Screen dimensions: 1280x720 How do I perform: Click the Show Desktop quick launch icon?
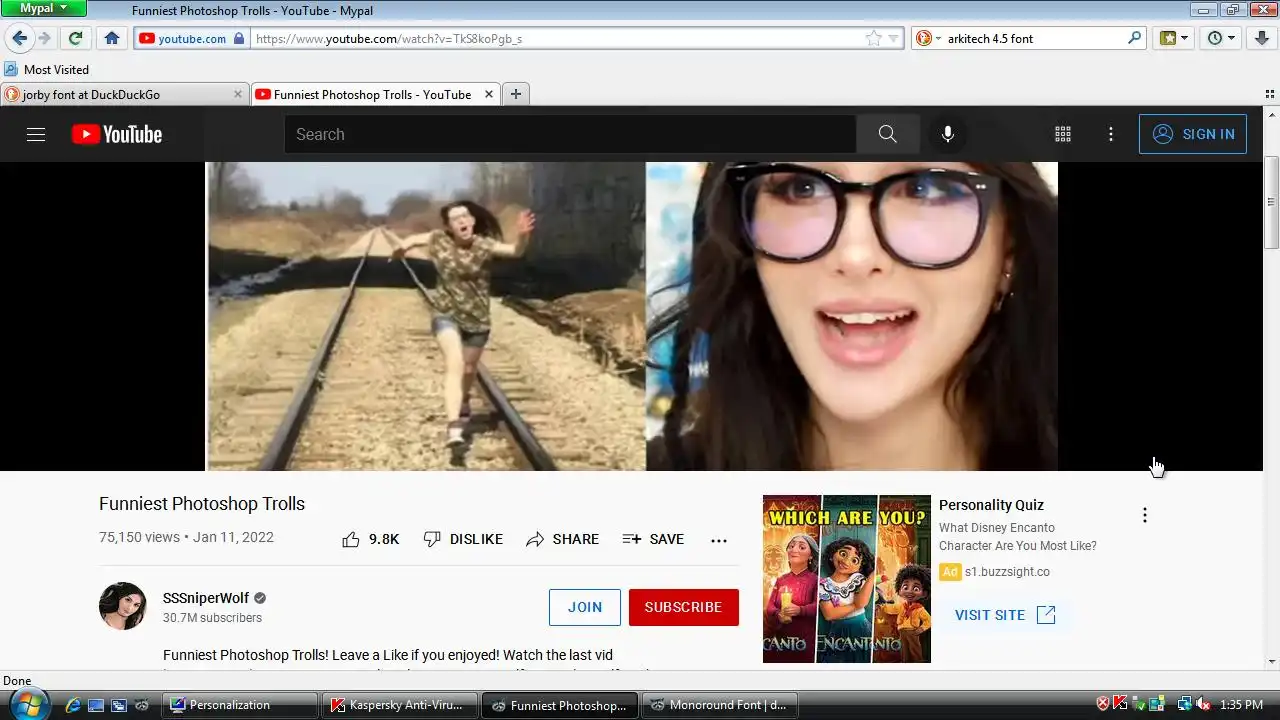(x=97, y=705)
